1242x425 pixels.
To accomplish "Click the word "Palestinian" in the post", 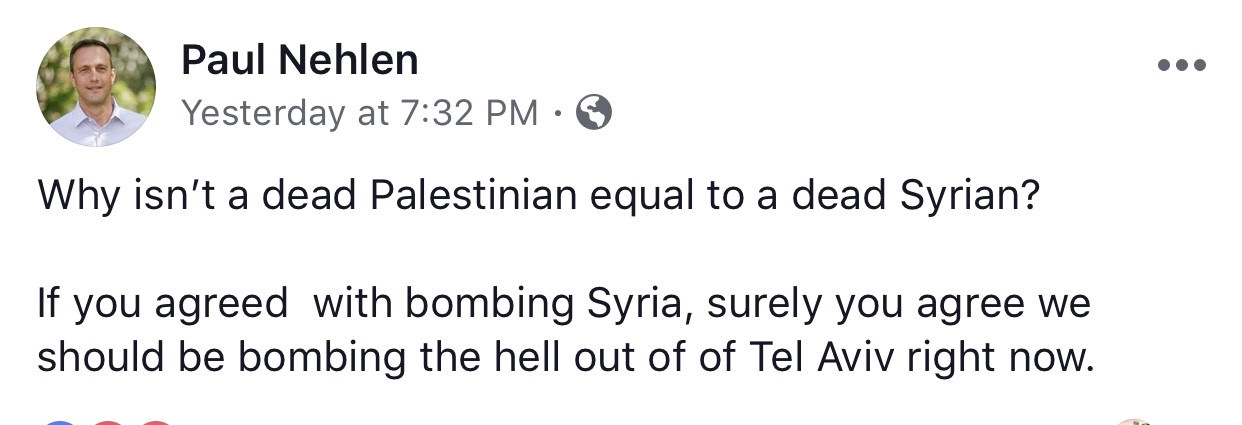I will point(474,194).
